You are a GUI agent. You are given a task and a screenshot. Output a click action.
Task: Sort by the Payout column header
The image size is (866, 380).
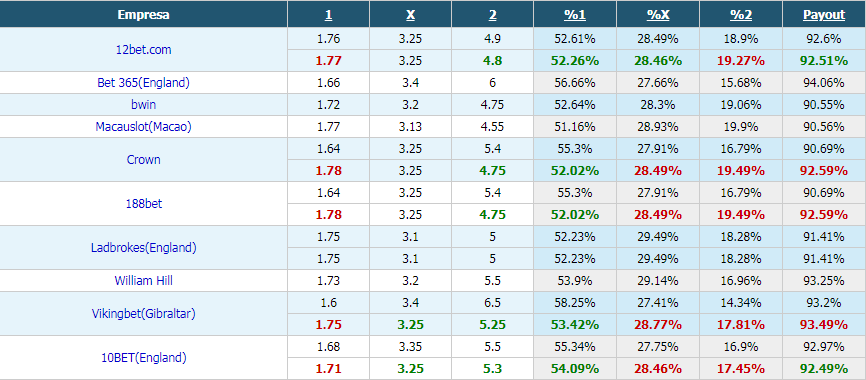click(824, 15)
